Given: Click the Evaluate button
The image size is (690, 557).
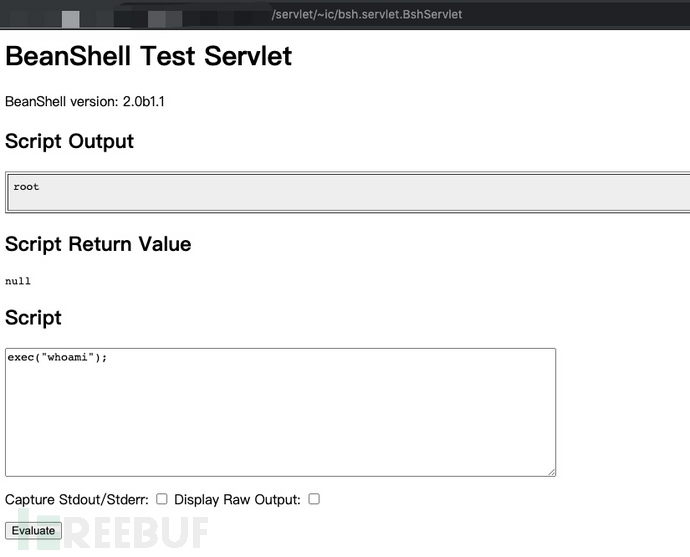Looking at the screenshot, I should pos(33,531).
